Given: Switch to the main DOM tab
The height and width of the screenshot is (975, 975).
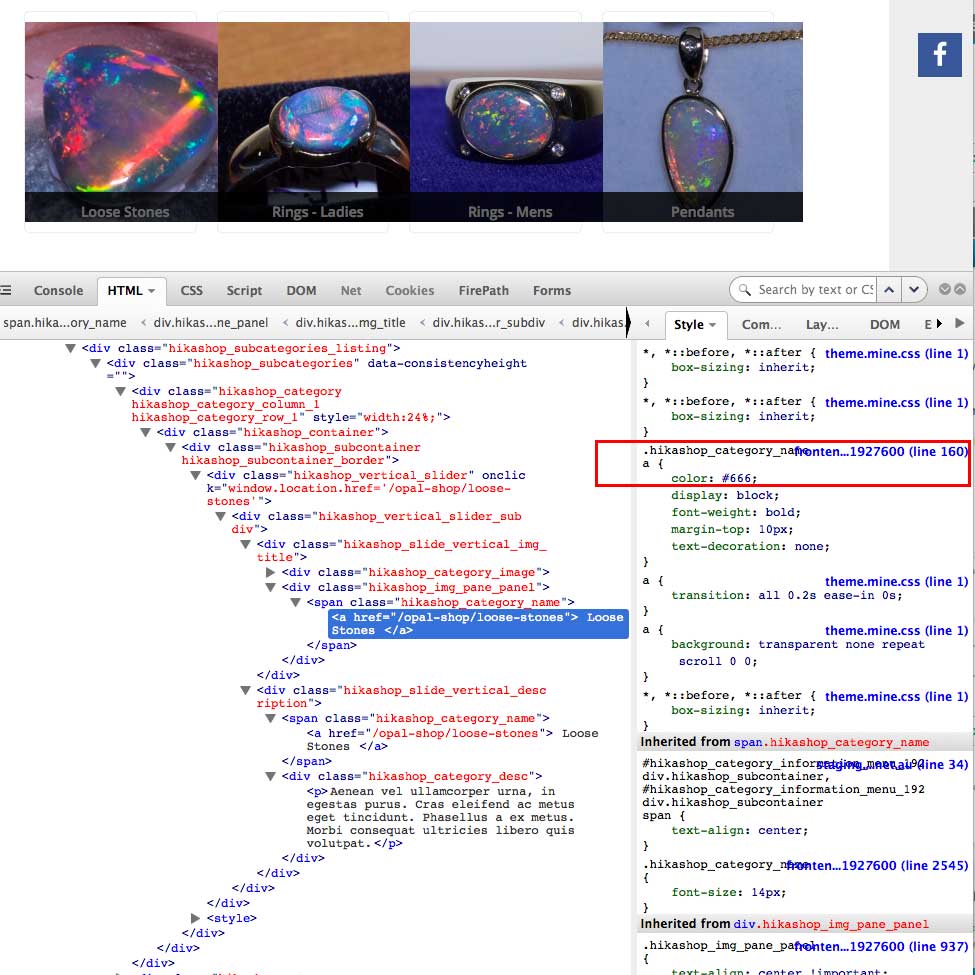Looking at the screenshot, I should pyautogui.click(x=301, y=290).
